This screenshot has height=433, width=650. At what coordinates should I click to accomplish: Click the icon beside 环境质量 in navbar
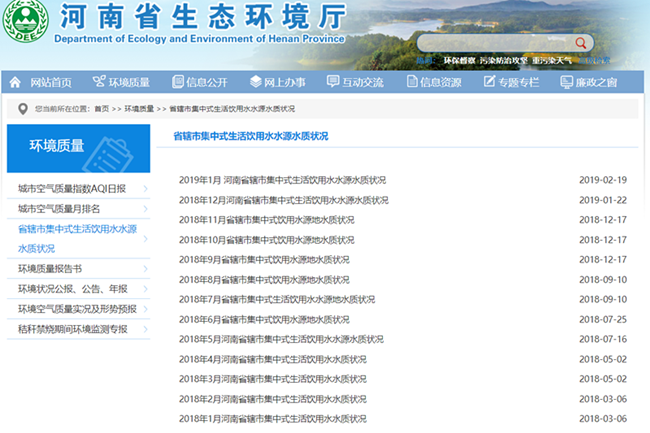[99, 82]
